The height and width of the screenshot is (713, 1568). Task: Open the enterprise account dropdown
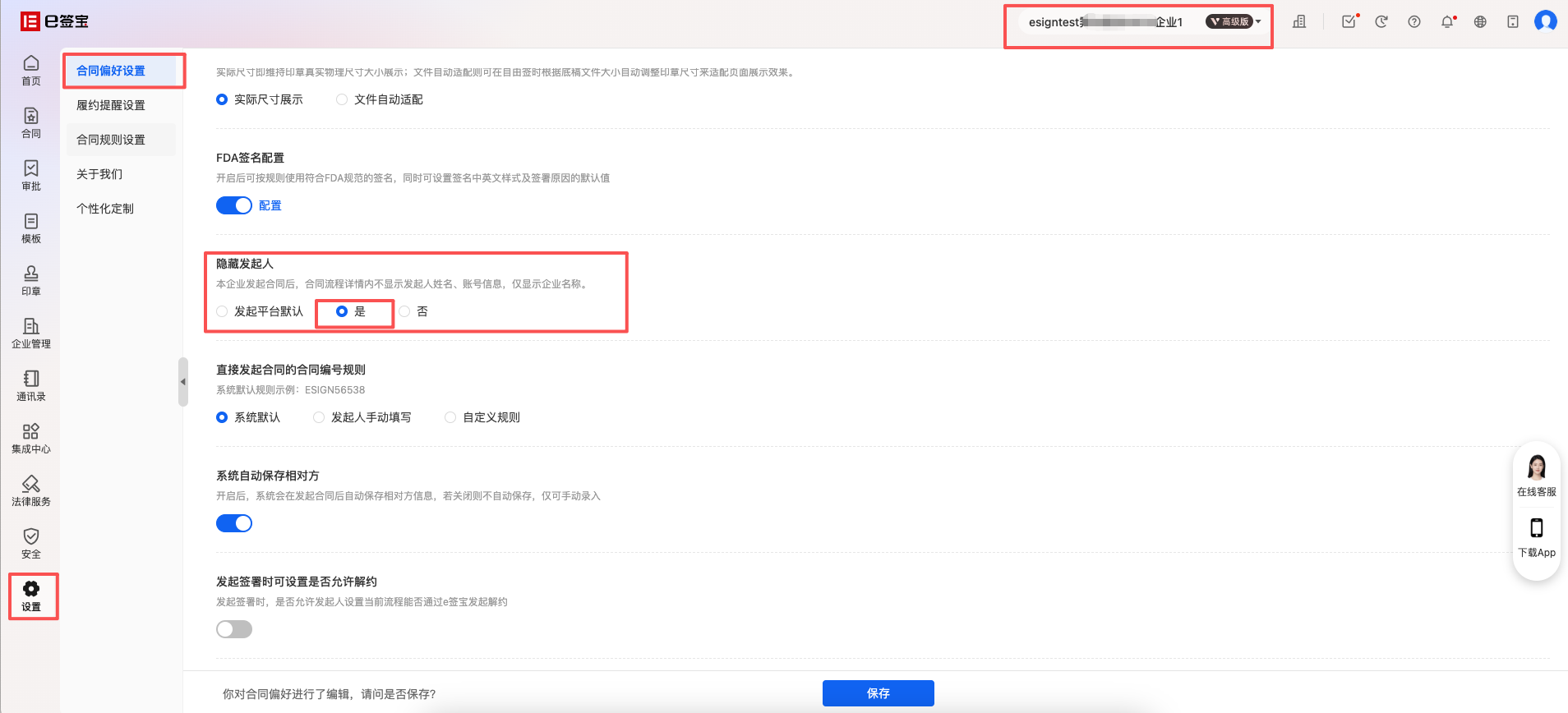click(x=1143, y=22)
